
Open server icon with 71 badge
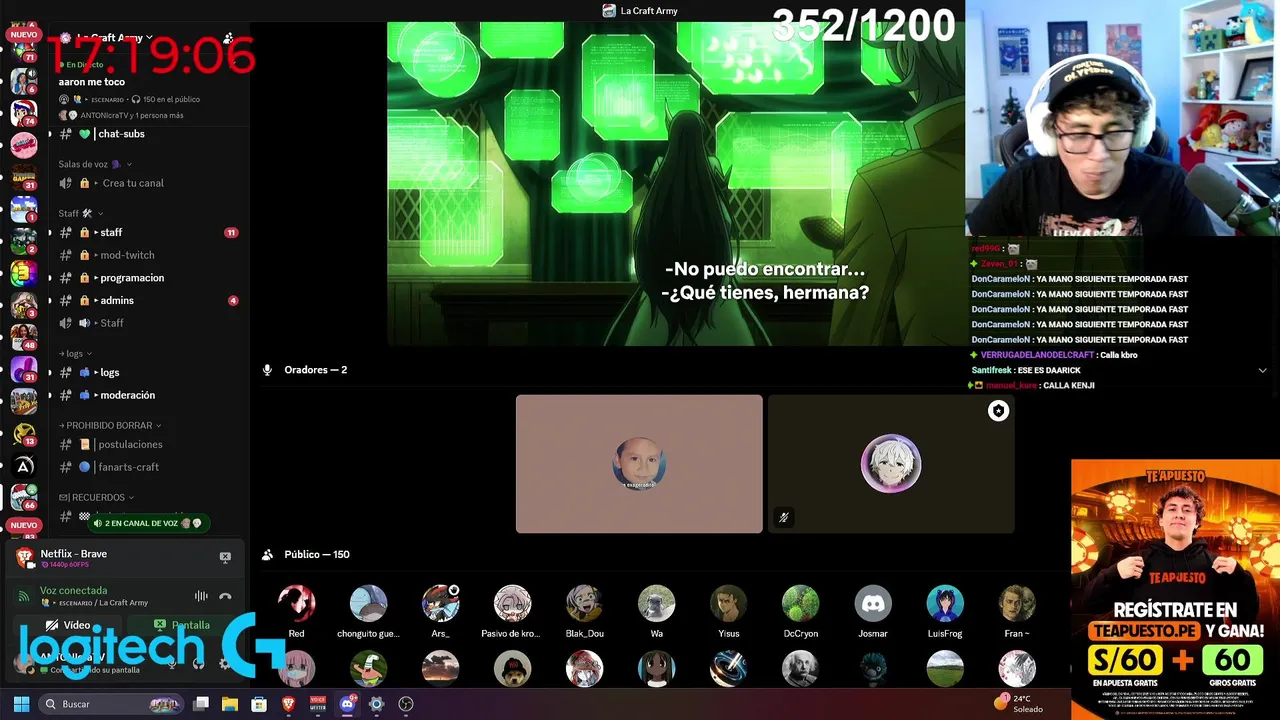(x=23, y=50)
